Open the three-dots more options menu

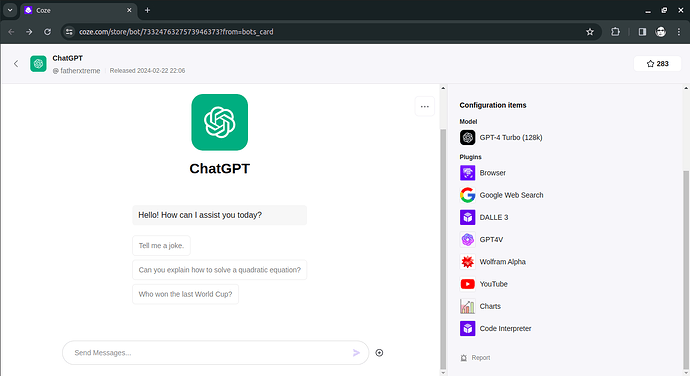tap(425, 107)
